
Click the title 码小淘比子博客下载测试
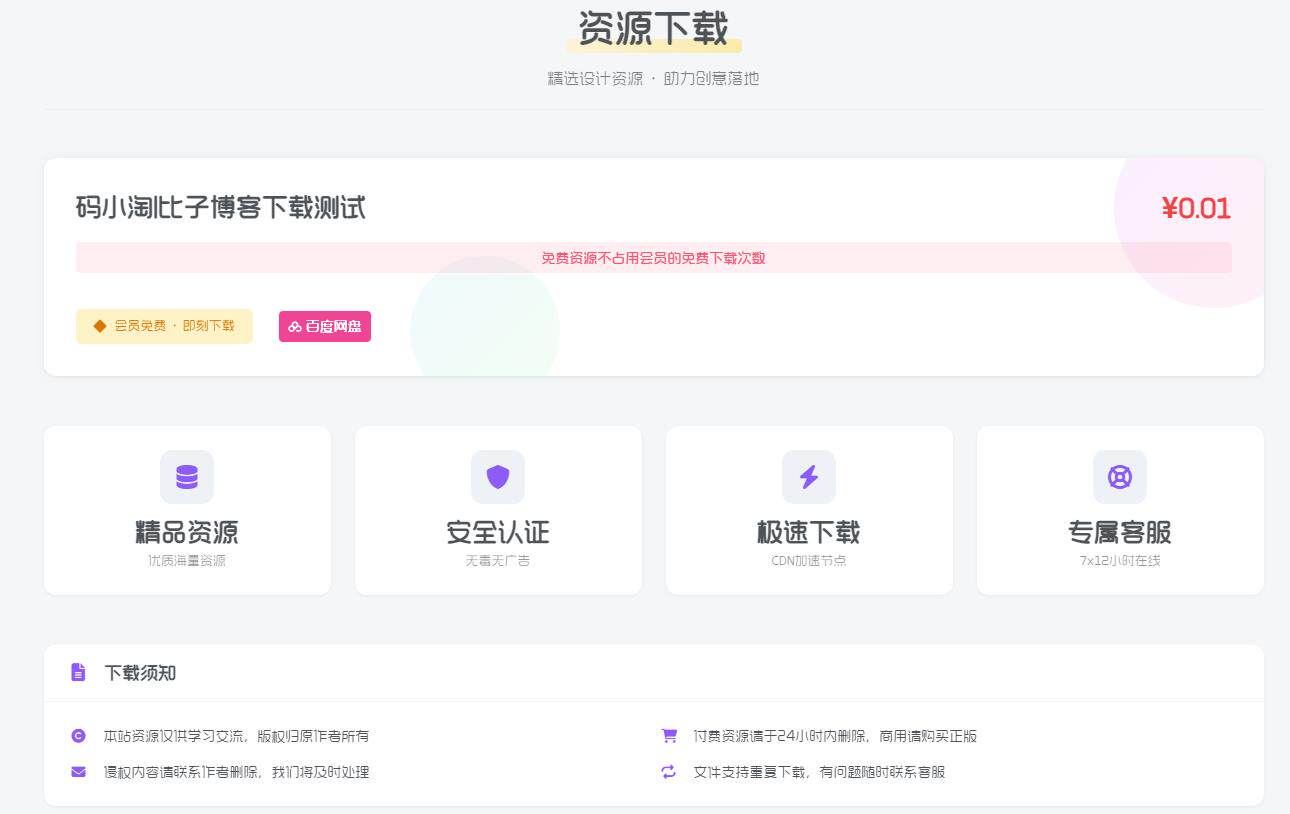(x=221, y=208)
